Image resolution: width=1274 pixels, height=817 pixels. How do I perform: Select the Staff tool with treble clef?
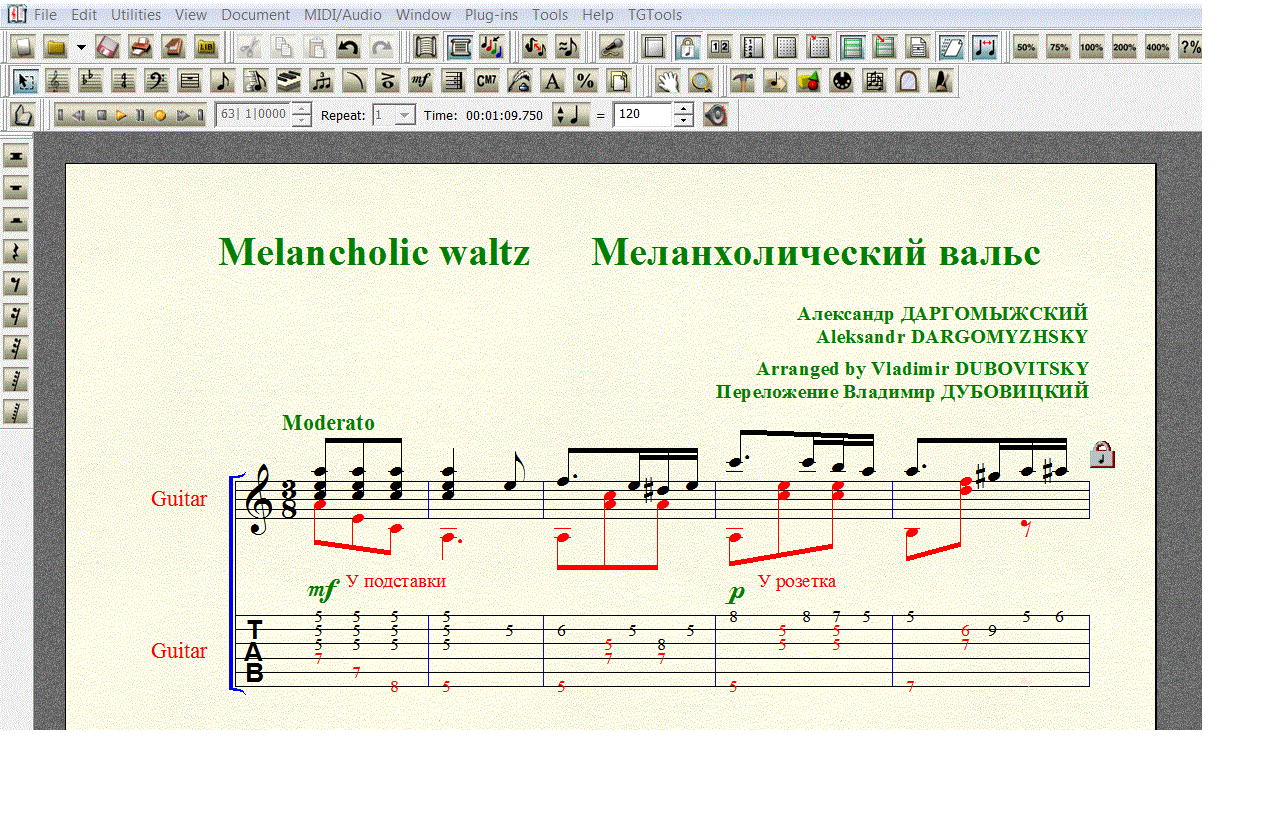[x=58, y=81]
